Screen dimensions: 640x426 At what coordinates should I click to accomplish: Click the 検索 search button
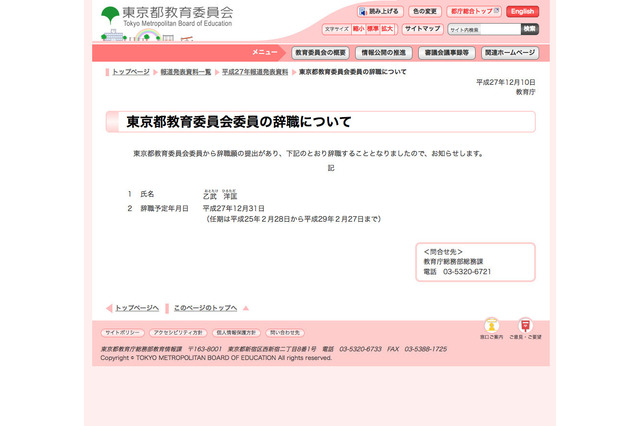tap(530, 29)
